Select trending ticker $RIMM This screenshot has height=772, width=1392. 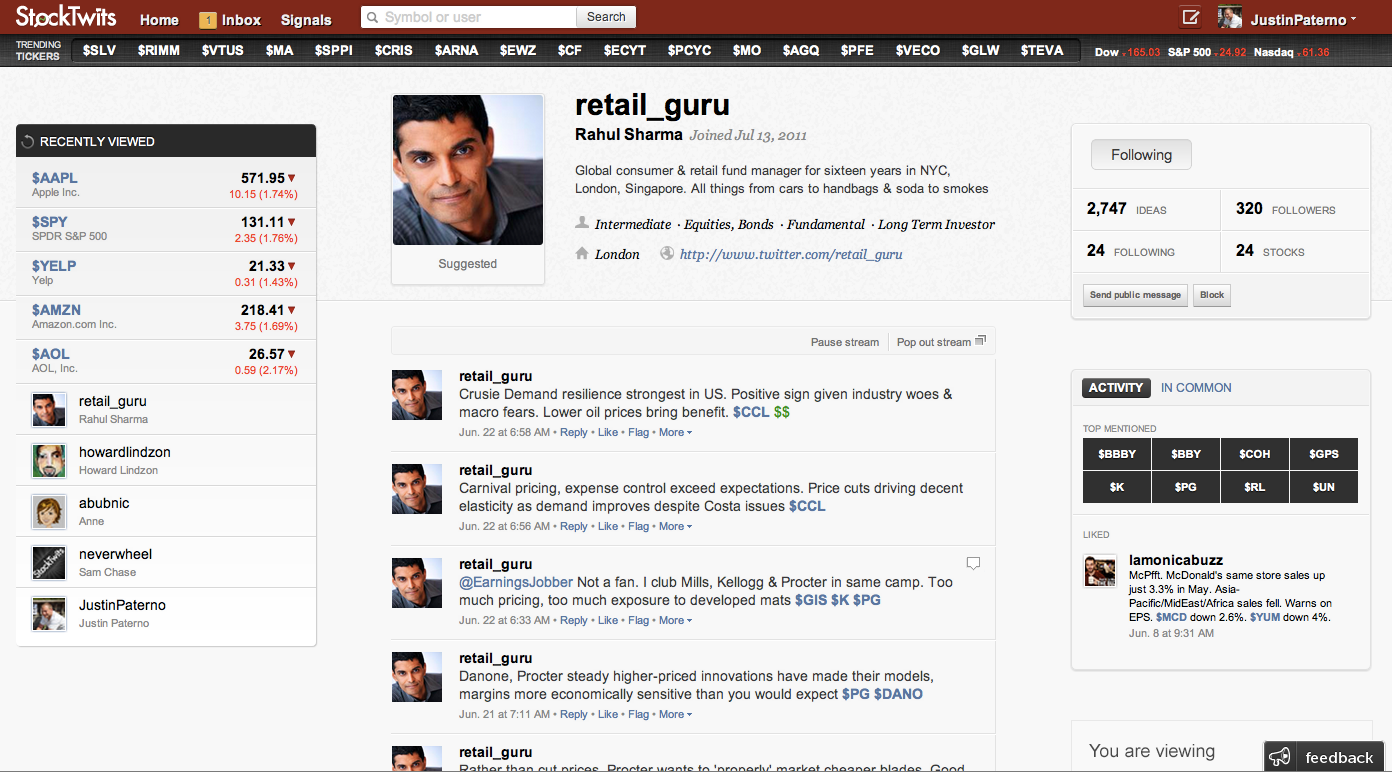coord(159,50)
